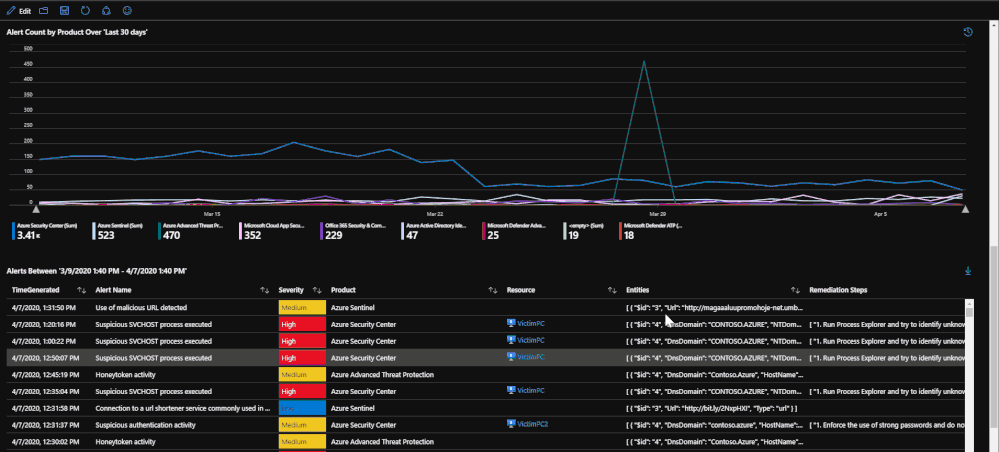Click the chart history clock icon
This screenshot has width=999, height=452.
coord(968,32)
